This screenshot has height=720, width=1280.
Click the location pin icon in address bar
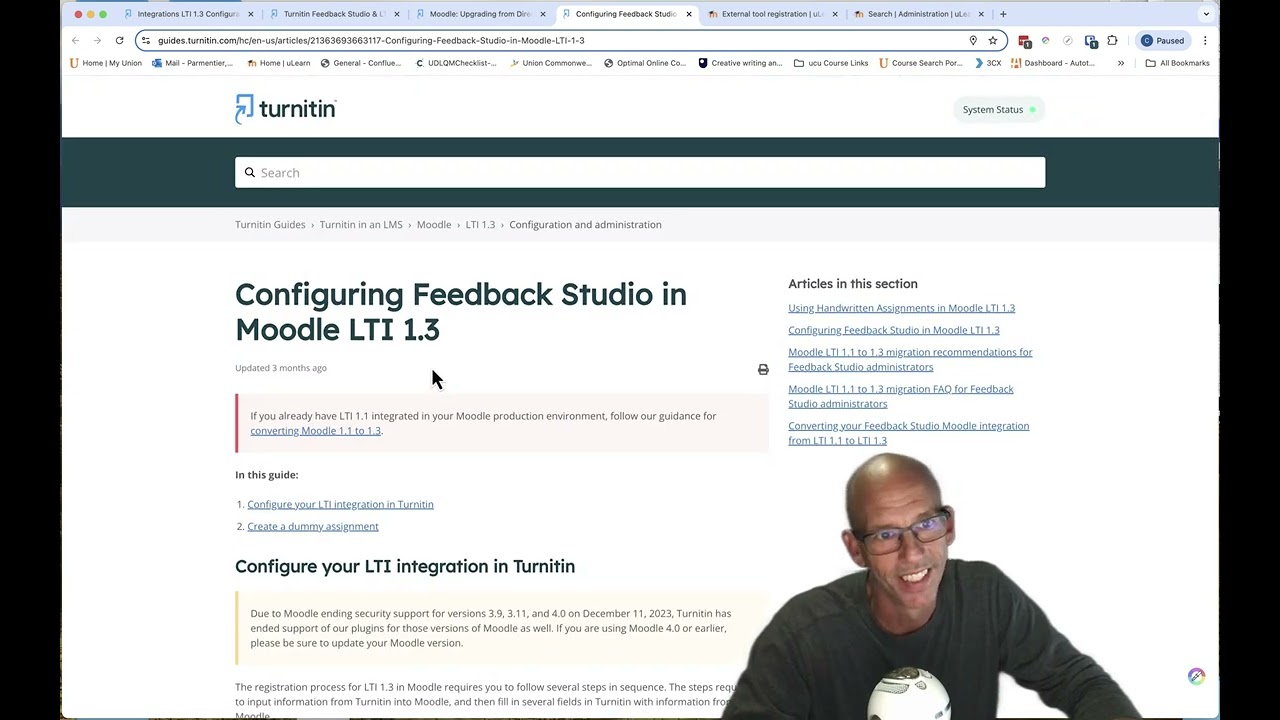click(973, 41)
